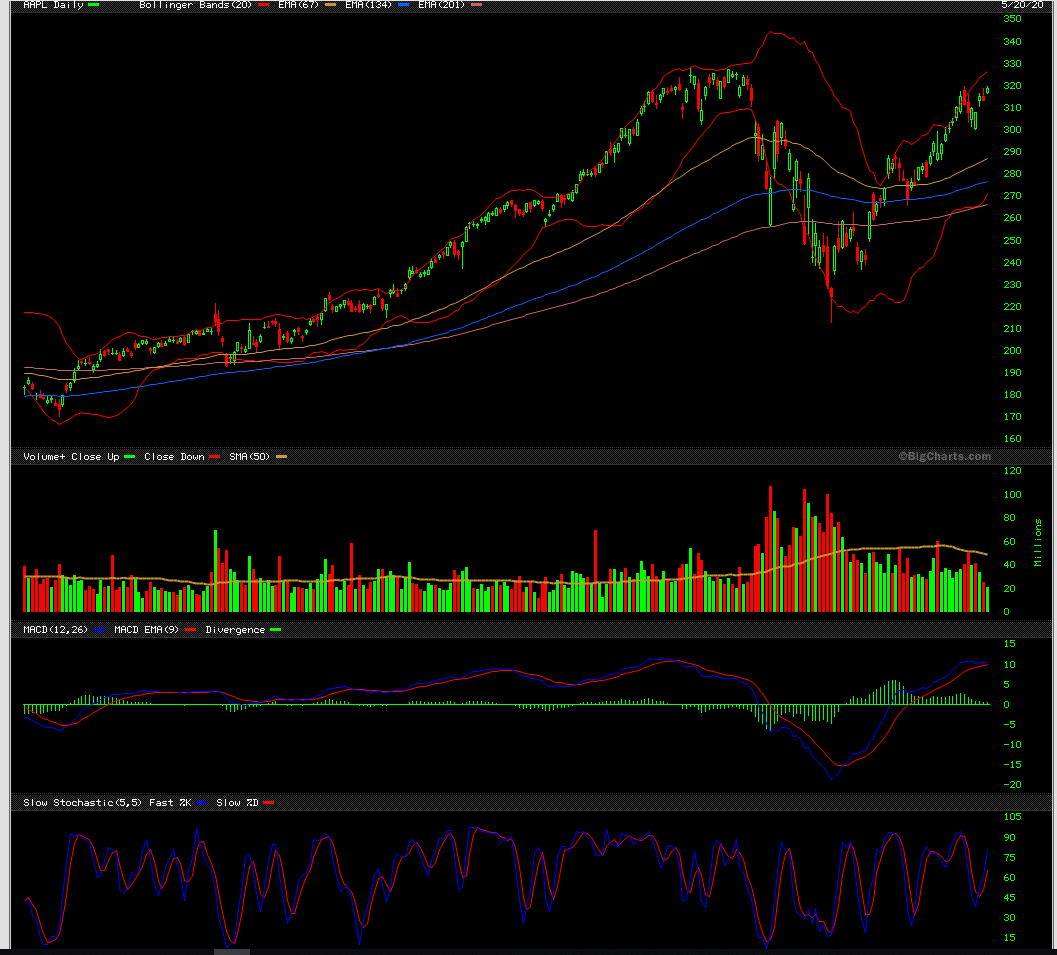This screenshot has width=1057, height=955.
Task: Click the 160 price axis value
Action: click(1012, 439)
